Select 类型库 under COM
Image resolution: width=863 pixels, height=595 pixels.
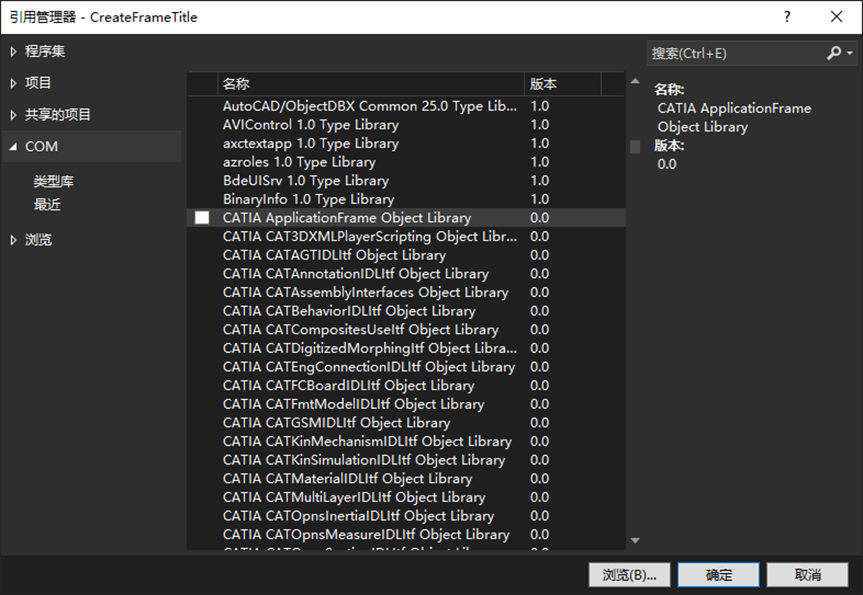pos(53,182)
